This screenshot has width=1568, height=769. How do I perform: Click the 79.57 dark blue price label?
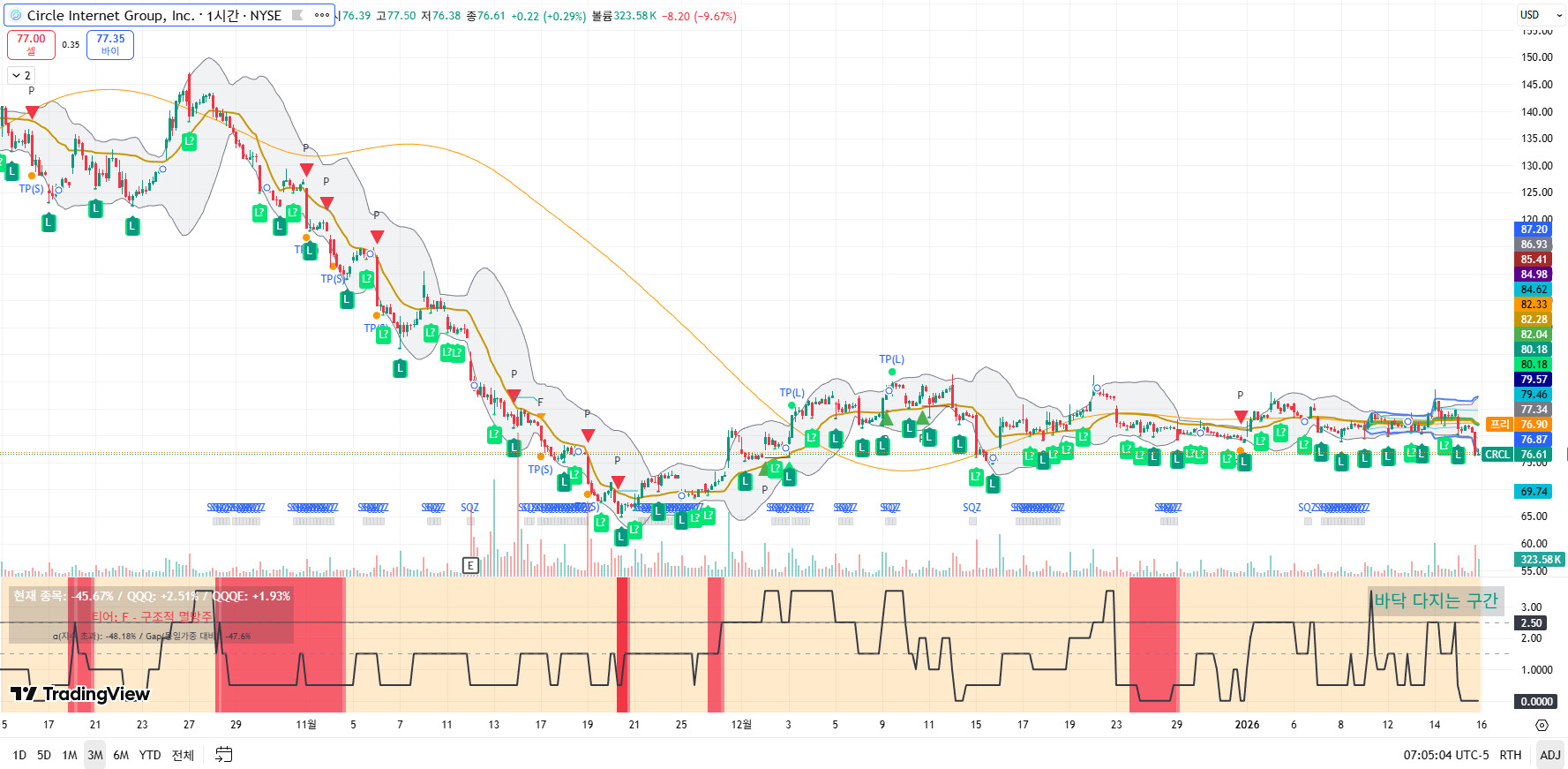pos(1534,380)
